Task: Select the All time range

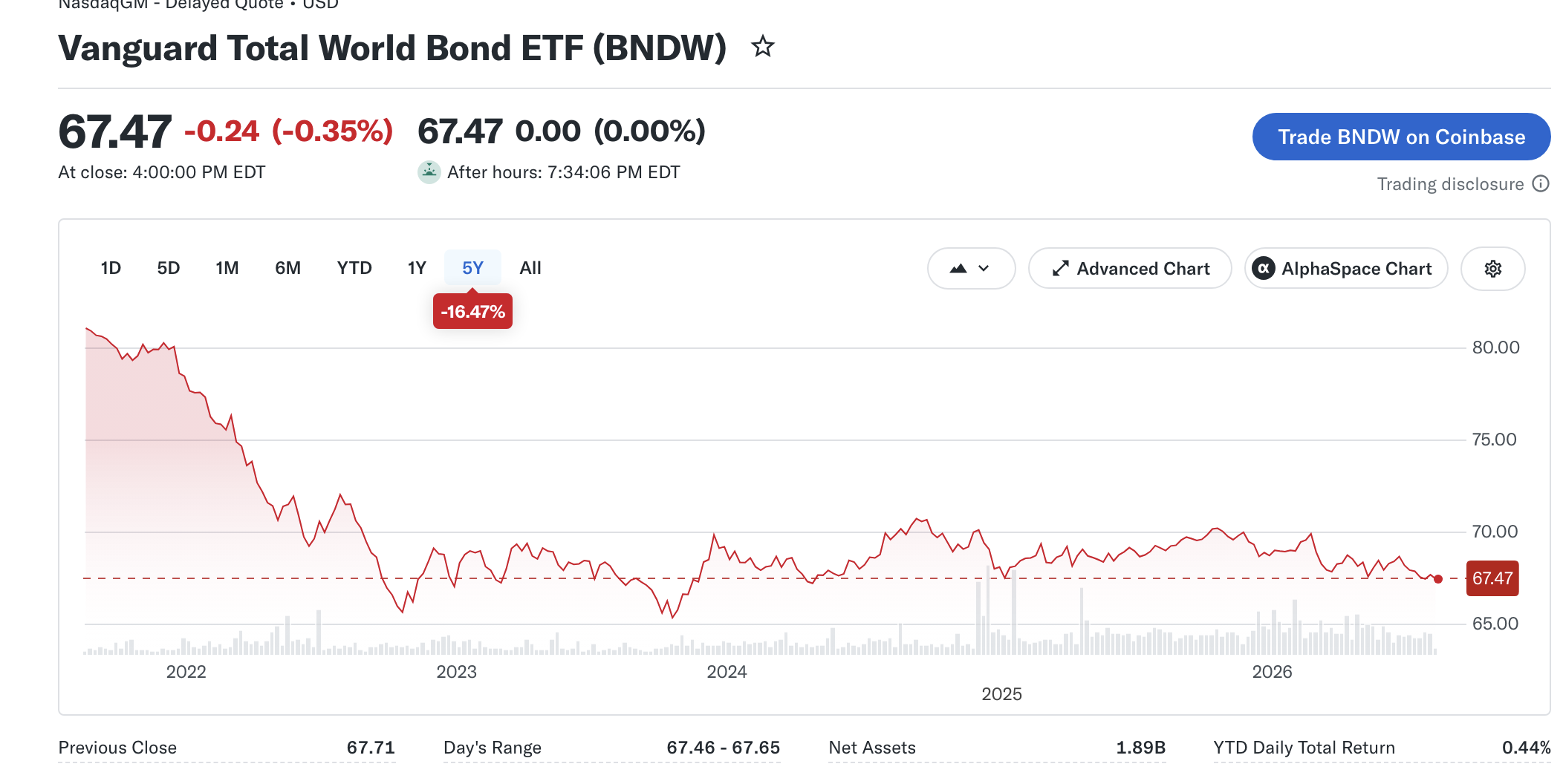Action: pyautogui.click(x=530, y=268)
